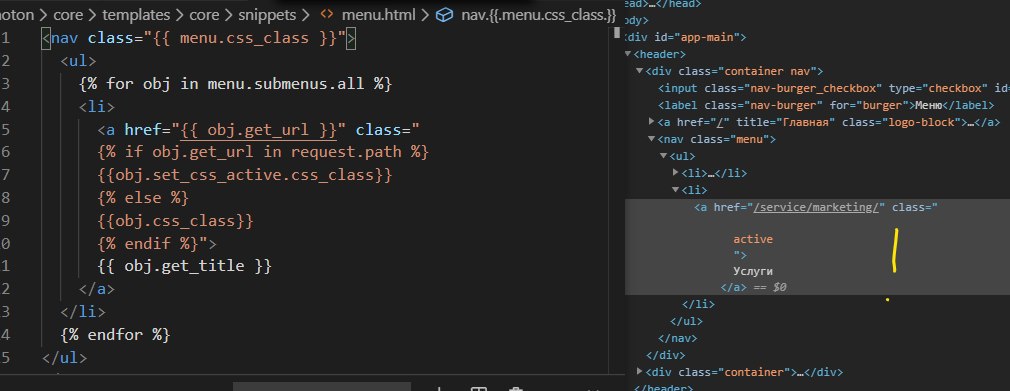The height and width of the screenshot is (391, 1010).
Task: Click the closing </ul> in DevTools tree
Action: click(687, 321)
